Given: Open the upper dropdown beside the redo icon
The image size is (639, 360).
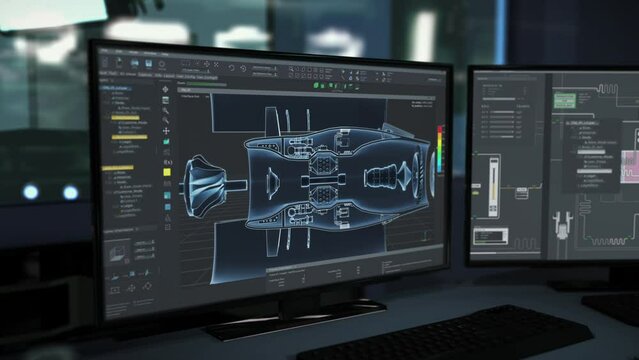Looking at the screenshot, I should [x=264, y=68].
